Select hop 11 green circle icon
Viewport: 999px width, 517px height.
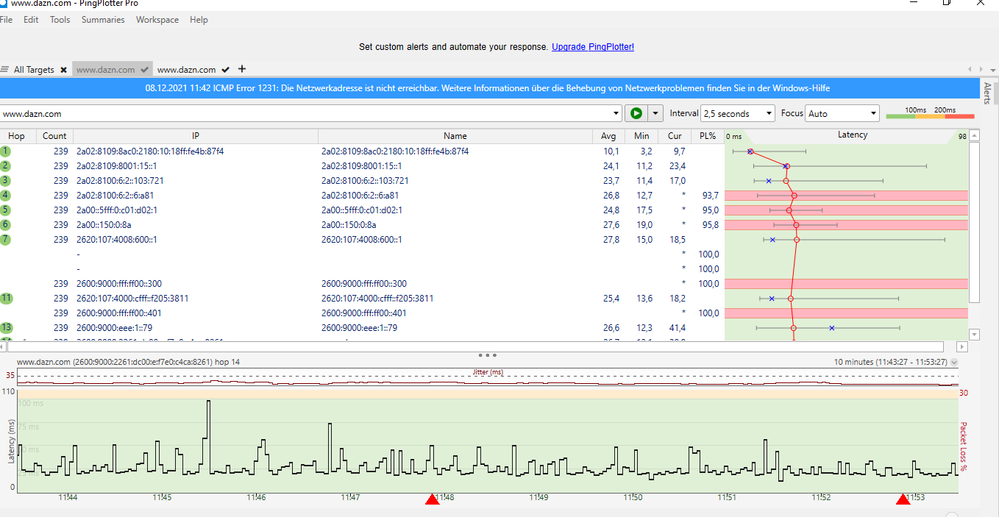[x=6, y=298]
